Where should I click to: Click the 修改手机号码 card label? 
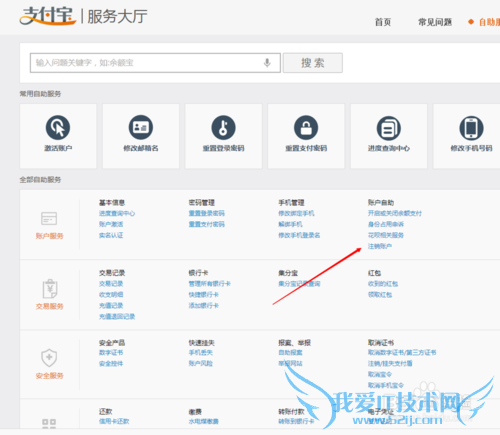471,148
